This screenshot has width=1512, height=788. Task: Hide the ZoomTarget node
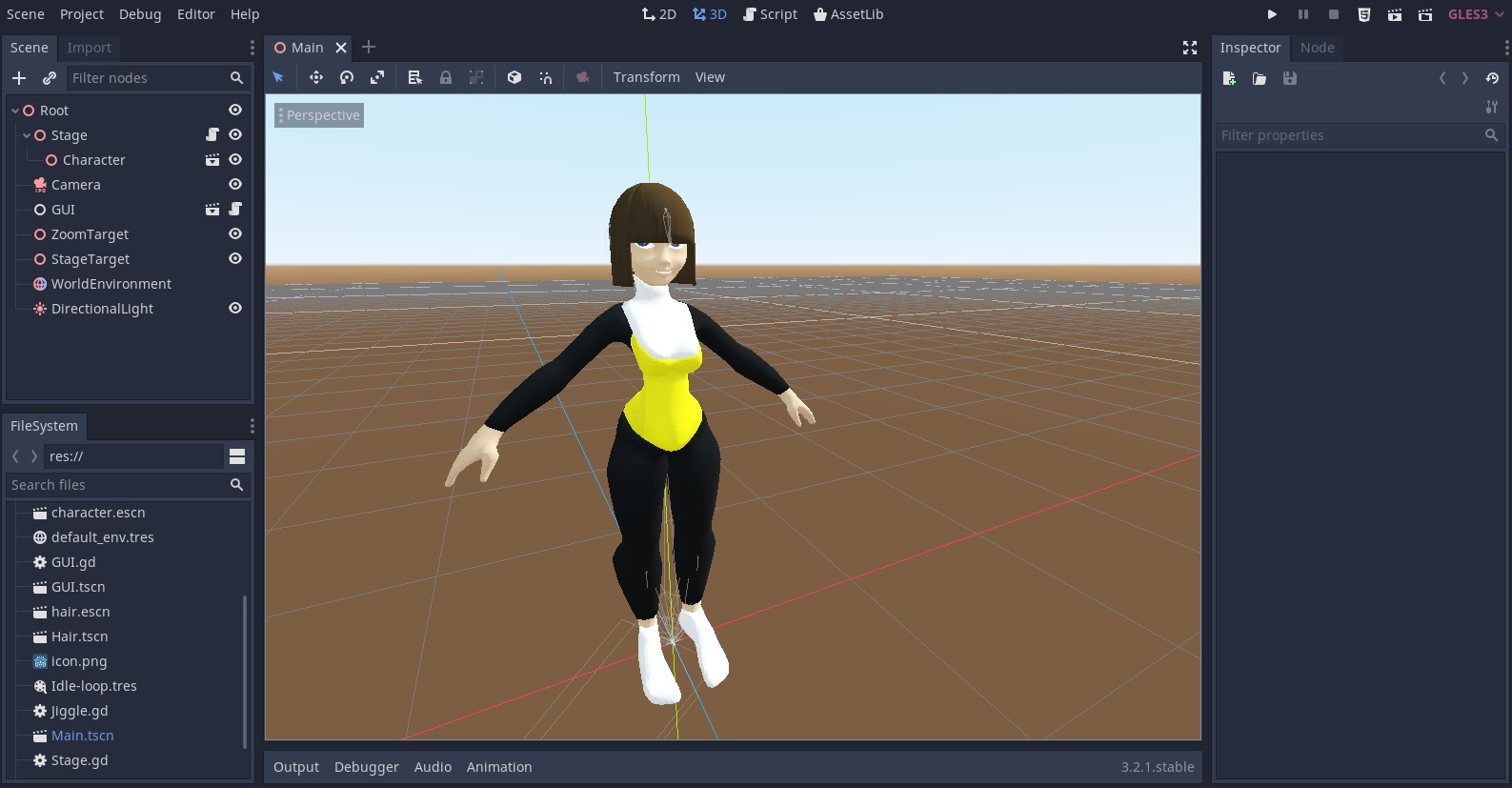[x=235, y=234]
